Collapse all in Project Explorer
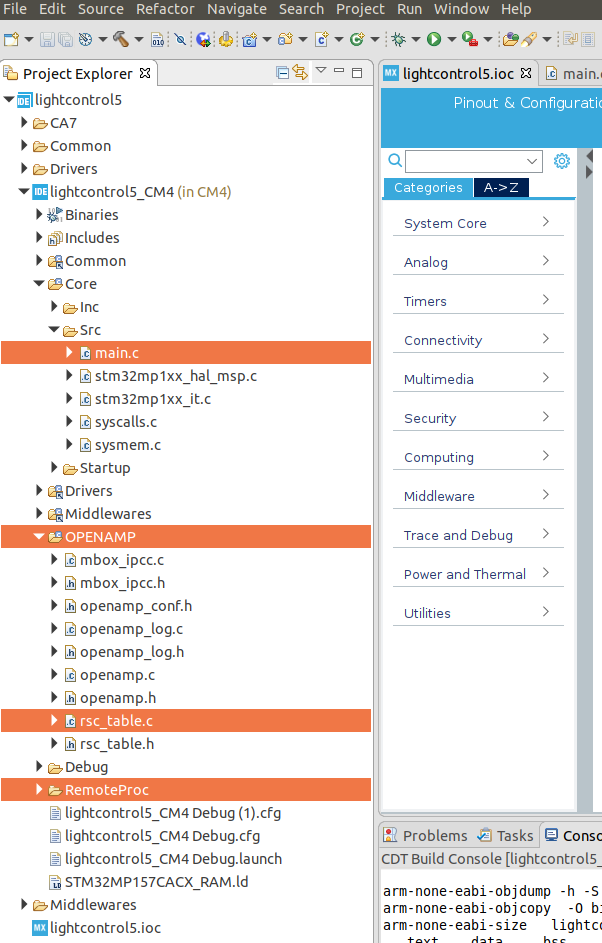The width and height of the screenshot is (602, 943). point(283,73)
